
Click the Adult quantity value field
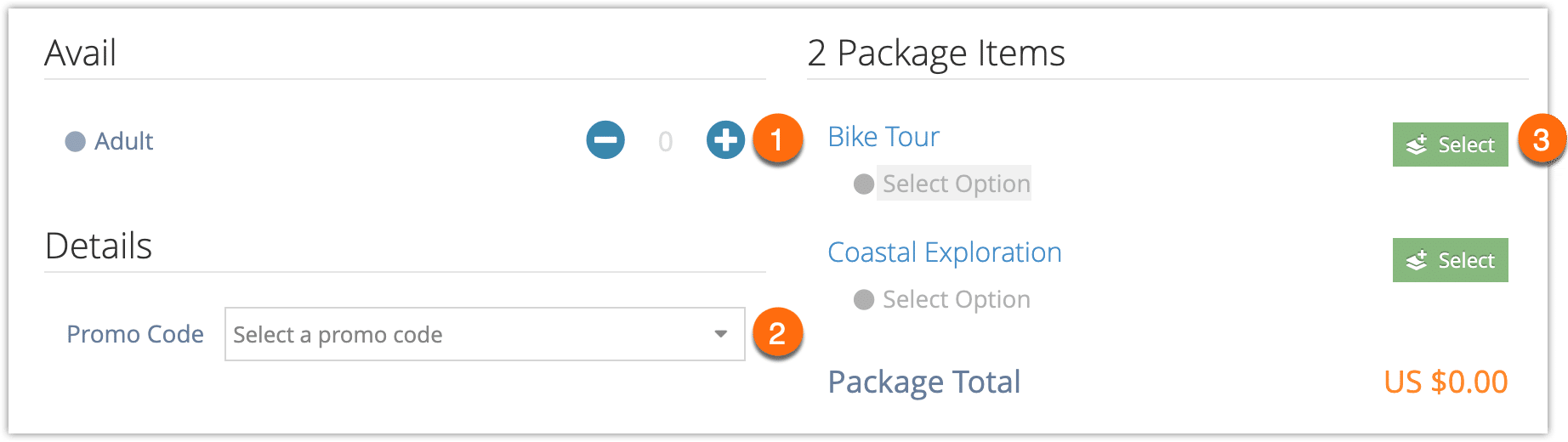[665, 141]
